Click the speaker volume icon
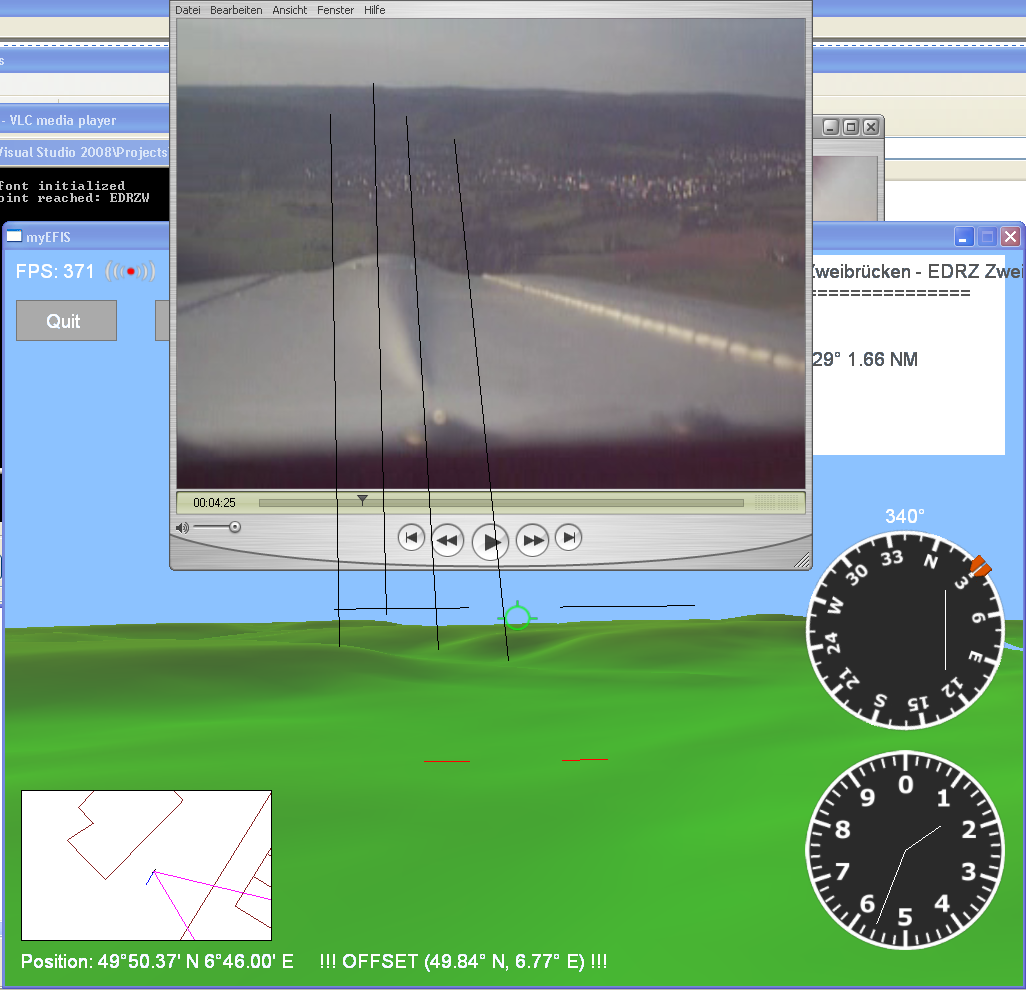This screenshot has width=1026, height=990. tap(182, 527)
